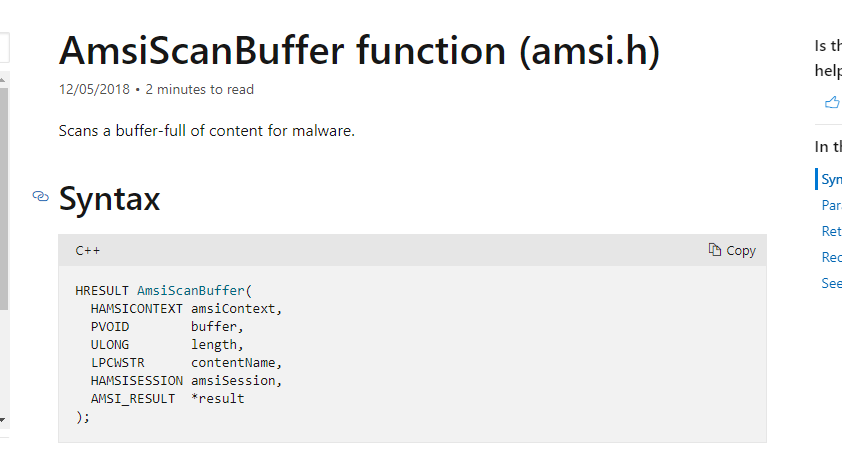The height and width of the screenshot is (463, 842).
Task: Click the thumbs-up feedback icon
Action: point(832,102)
